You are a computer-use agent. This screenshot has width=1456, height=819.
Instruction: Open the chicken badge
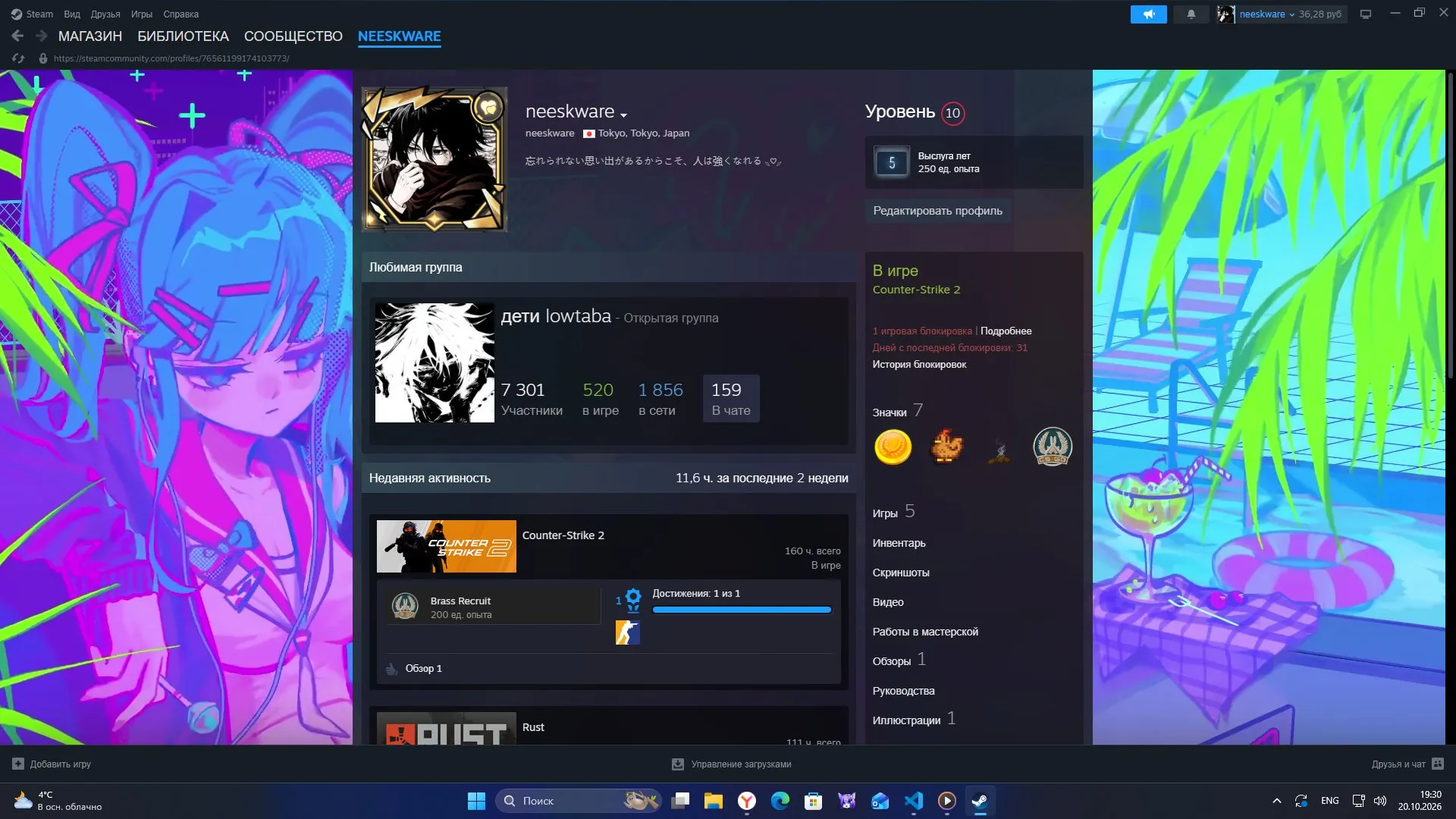(x=946, y=447)
